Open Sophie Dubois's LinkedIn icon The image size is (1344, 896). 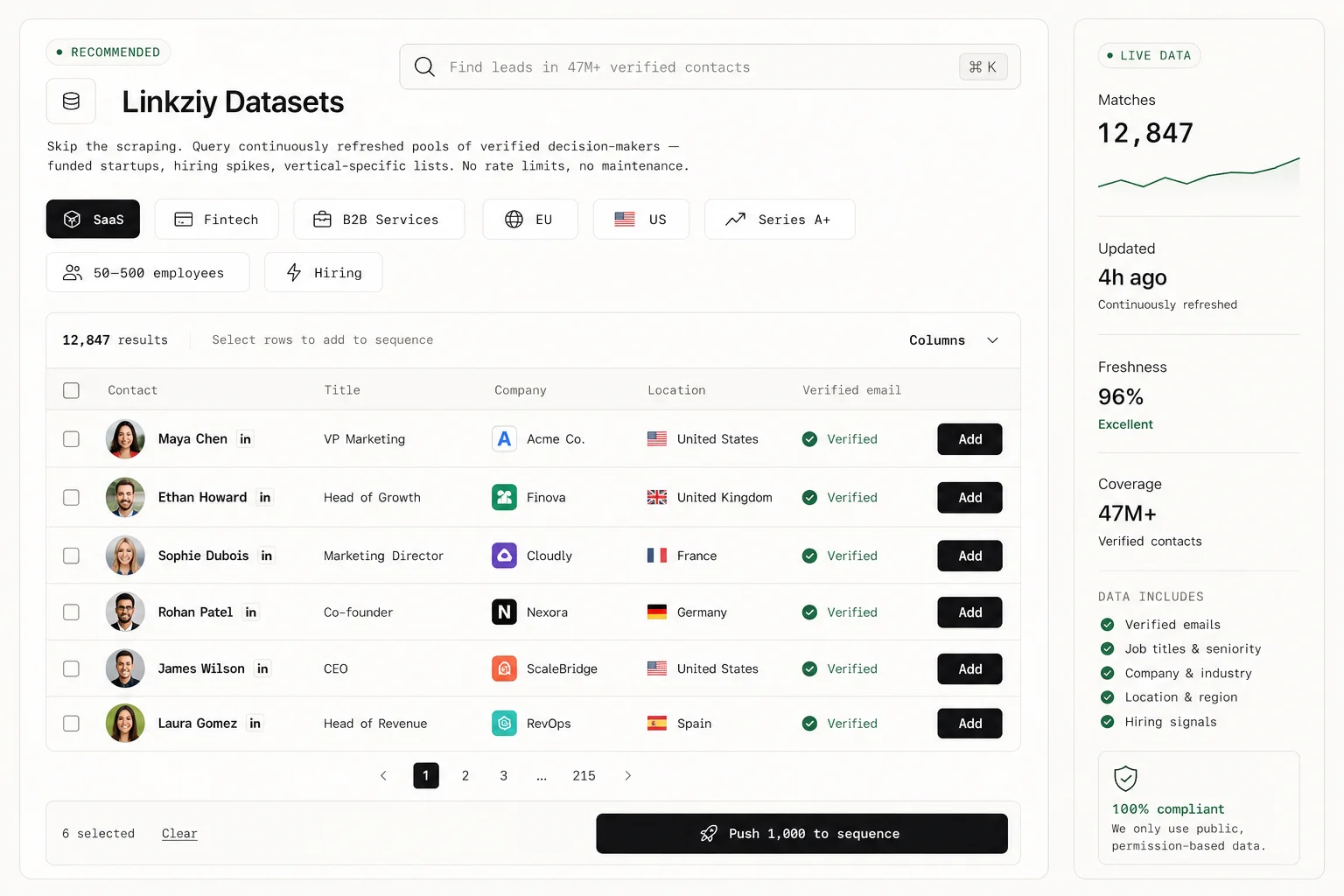pos(267,556)
